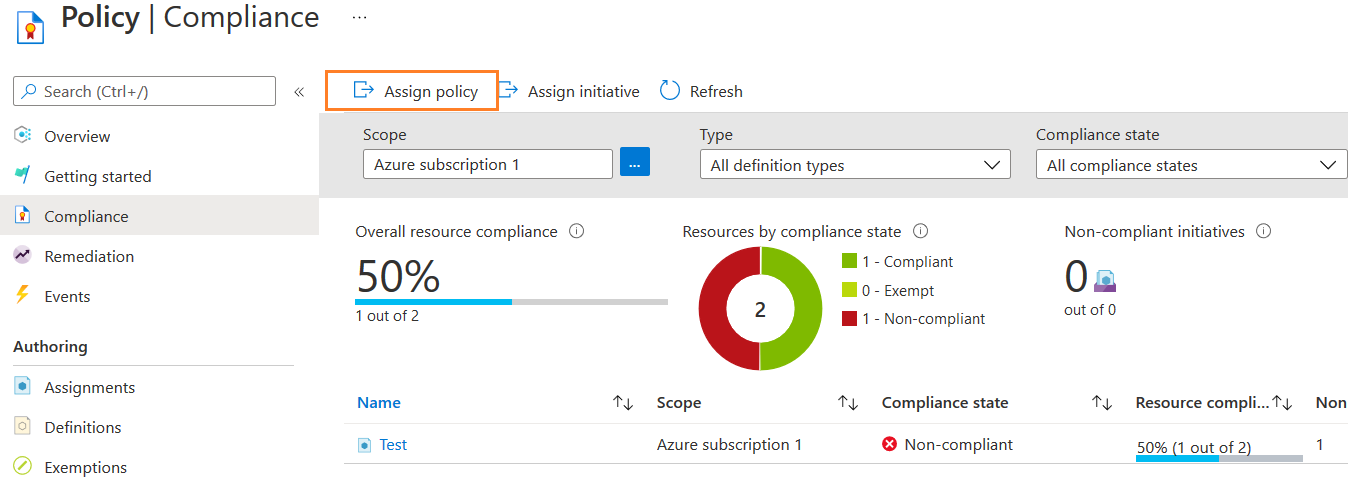The image size is (1348, 502).
Task: Open the more options ellipsis by title
Action: point(360,18)
